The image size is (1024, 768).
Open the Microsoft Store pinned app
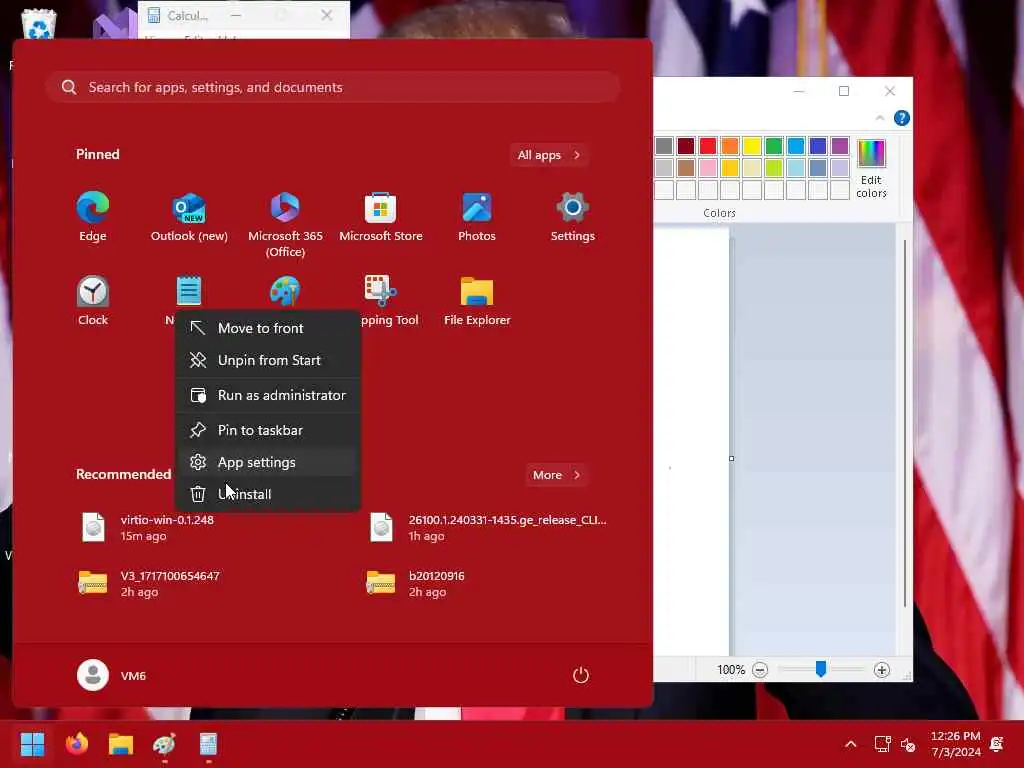click(x=381, y=217)
